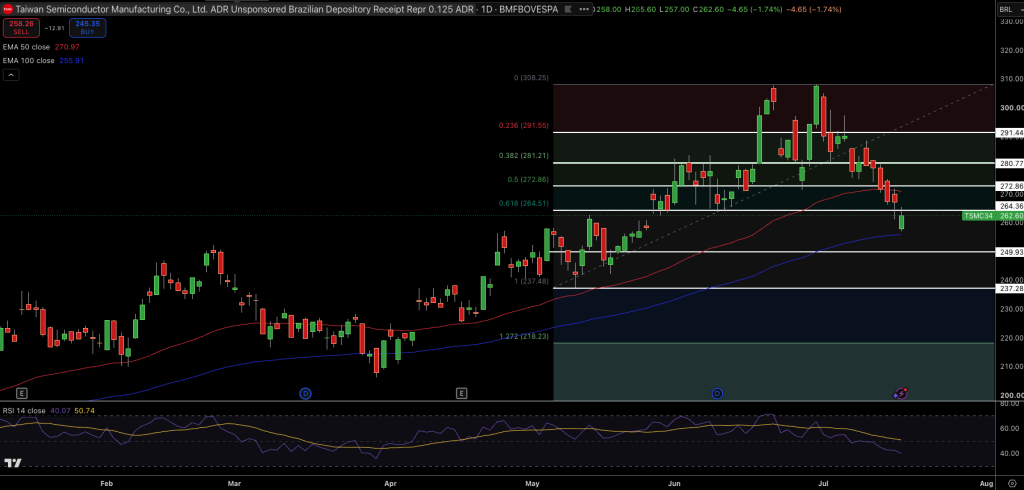Select the Fibonacci 1 (237.48) level label
This screenshot has height=490, width=1024.
click(530, 281)
